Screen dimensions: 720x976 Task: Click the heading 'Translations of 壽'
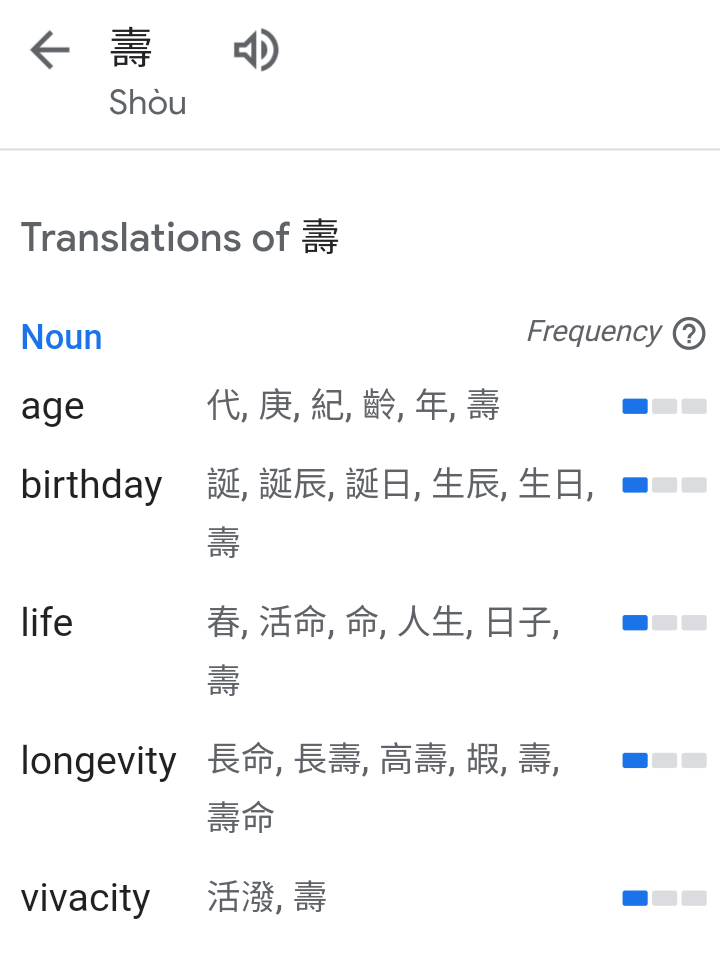coord(181,238)
